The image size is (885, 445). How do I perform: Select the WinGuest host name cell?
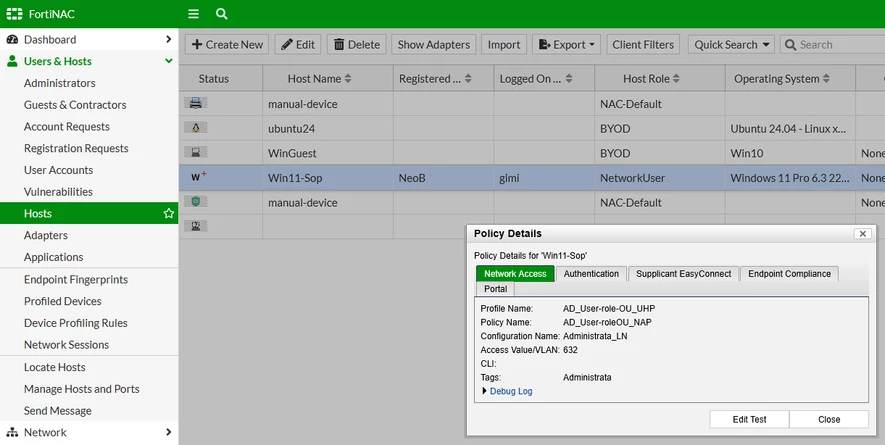pos(327,153)
